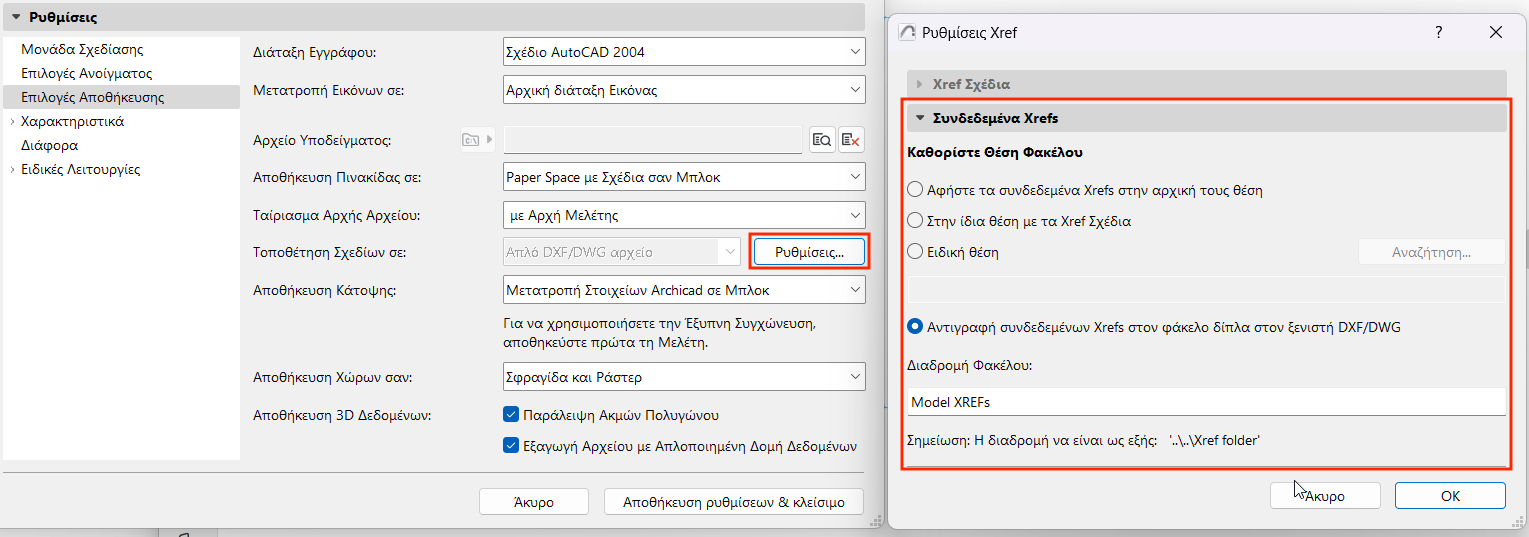1529x537 pixels.
Task: Click the clear template file icon
Action: (851, 140)
